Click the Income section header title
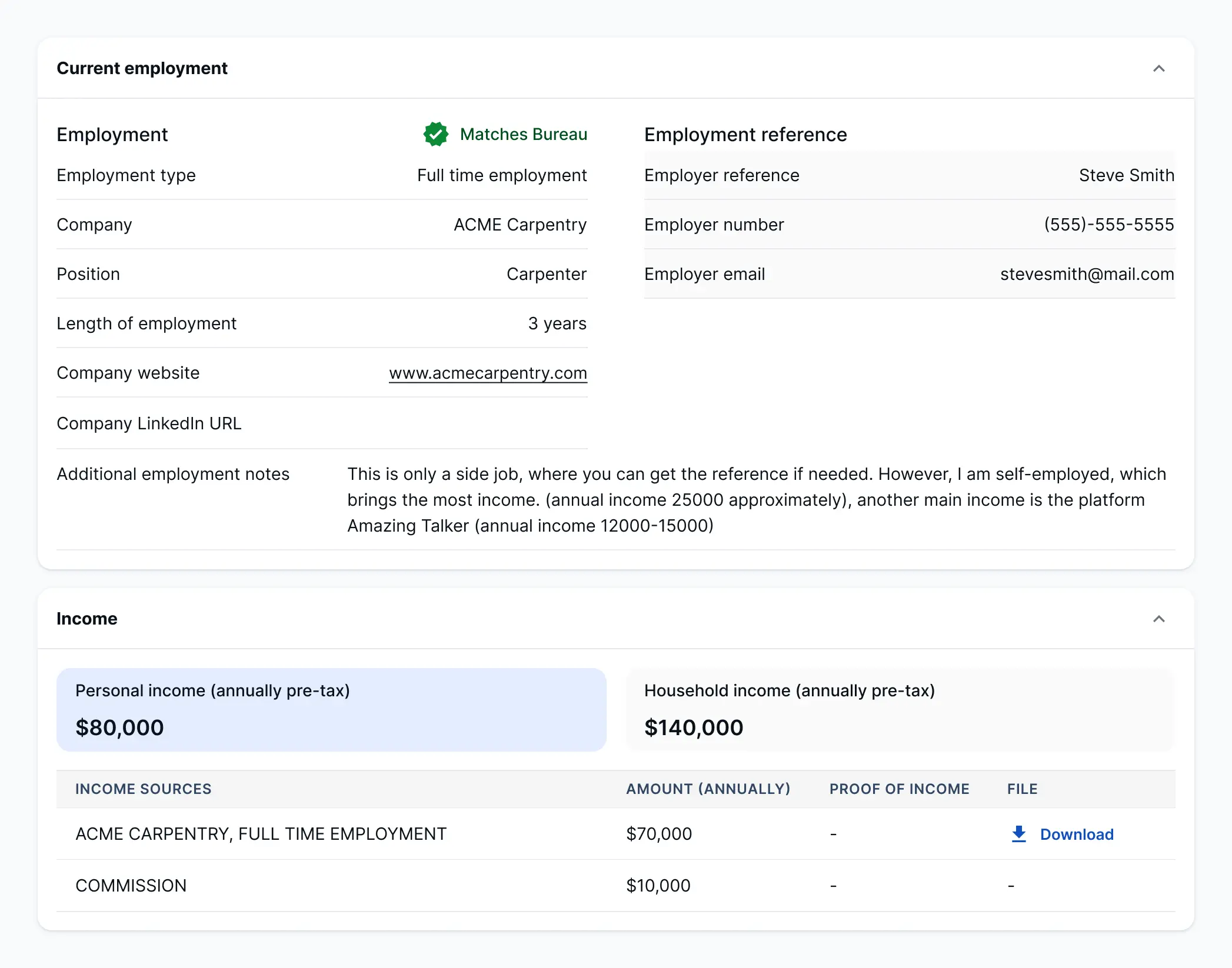The width and height of the screenshot is (1232, 968). click(87, 619)
